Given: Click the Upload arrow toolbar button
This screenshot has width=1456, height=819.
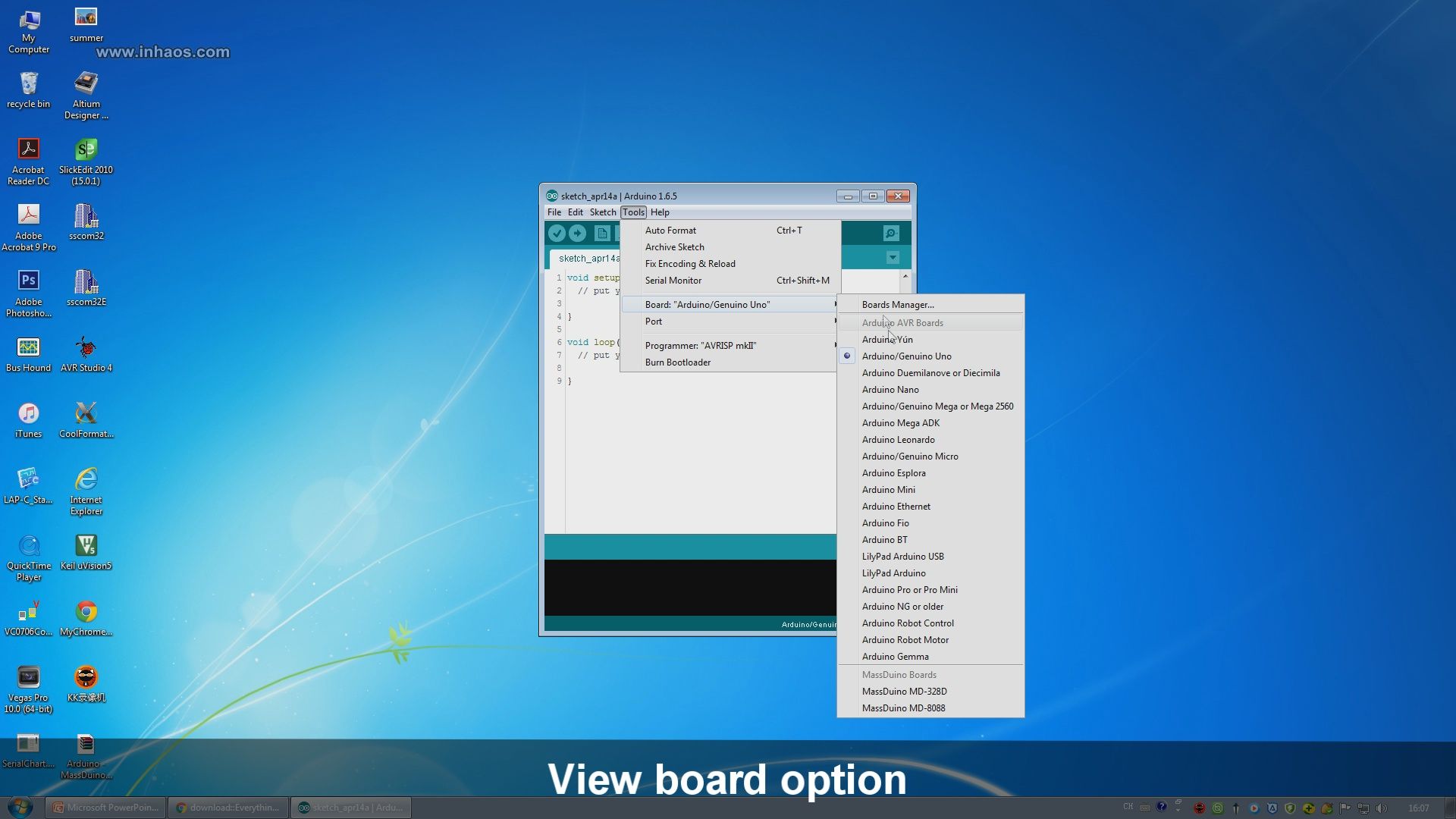Looking at the screenshot, I should pos(578,234).
